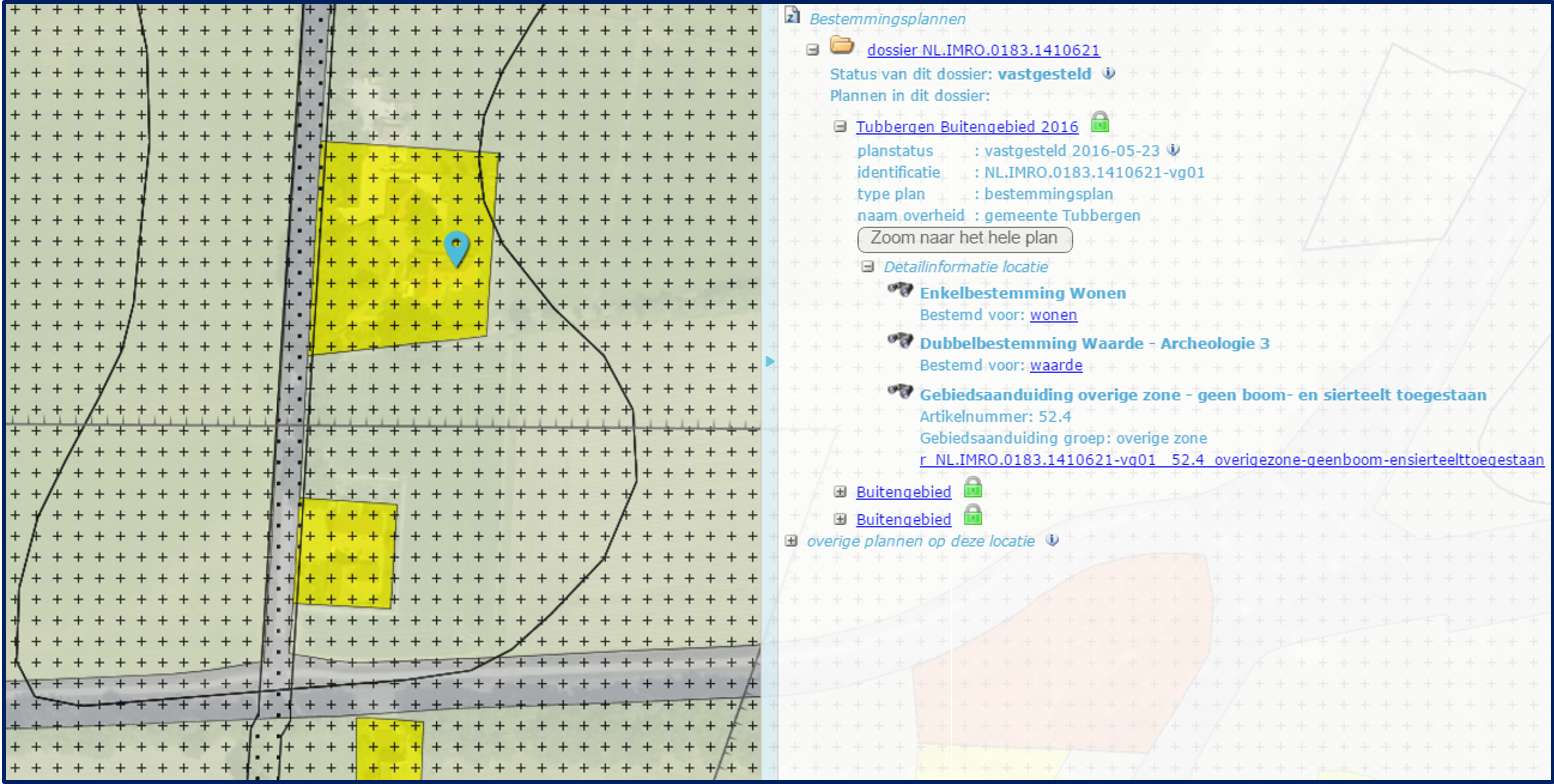1554x784 pixels.
Task: Open the wonen link under Enkelbestemming
Action: click(x=1053, y=315)
